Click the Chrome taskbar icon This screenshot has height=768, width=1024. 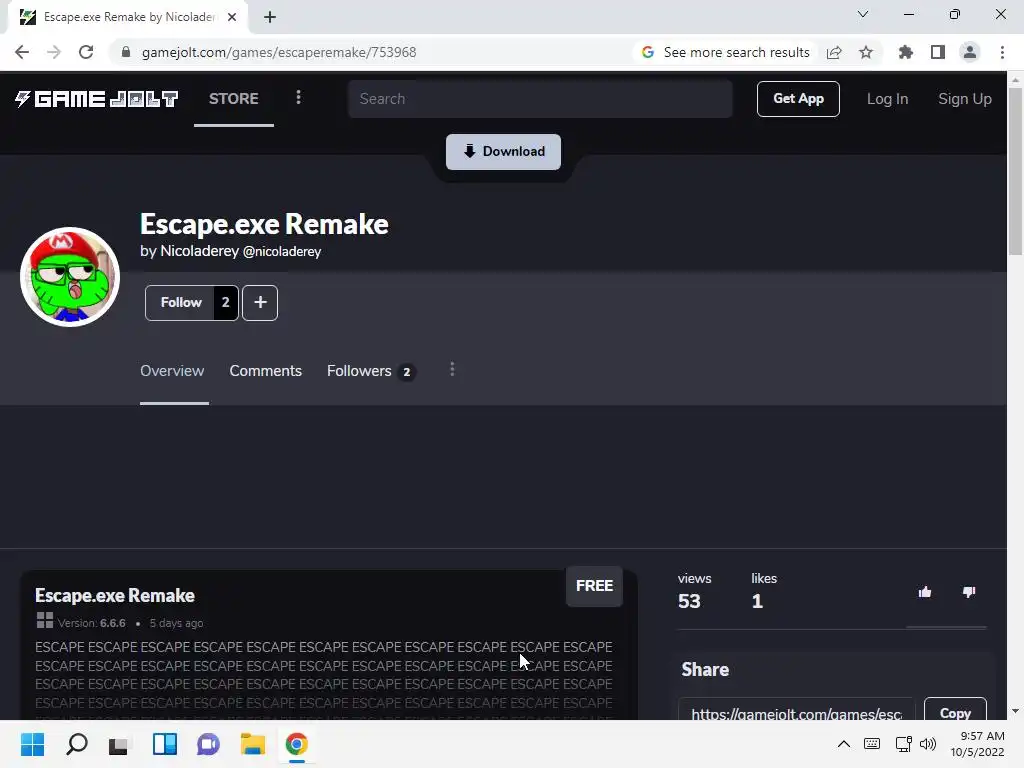[x=296, y=744]
